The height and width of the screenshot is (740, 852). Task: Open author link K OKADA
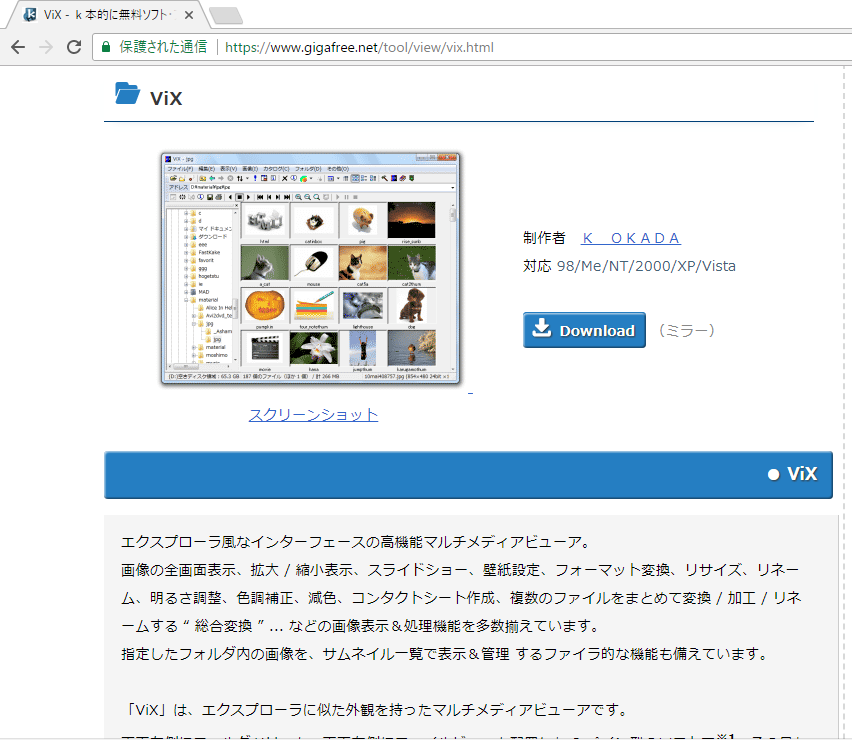631,238
